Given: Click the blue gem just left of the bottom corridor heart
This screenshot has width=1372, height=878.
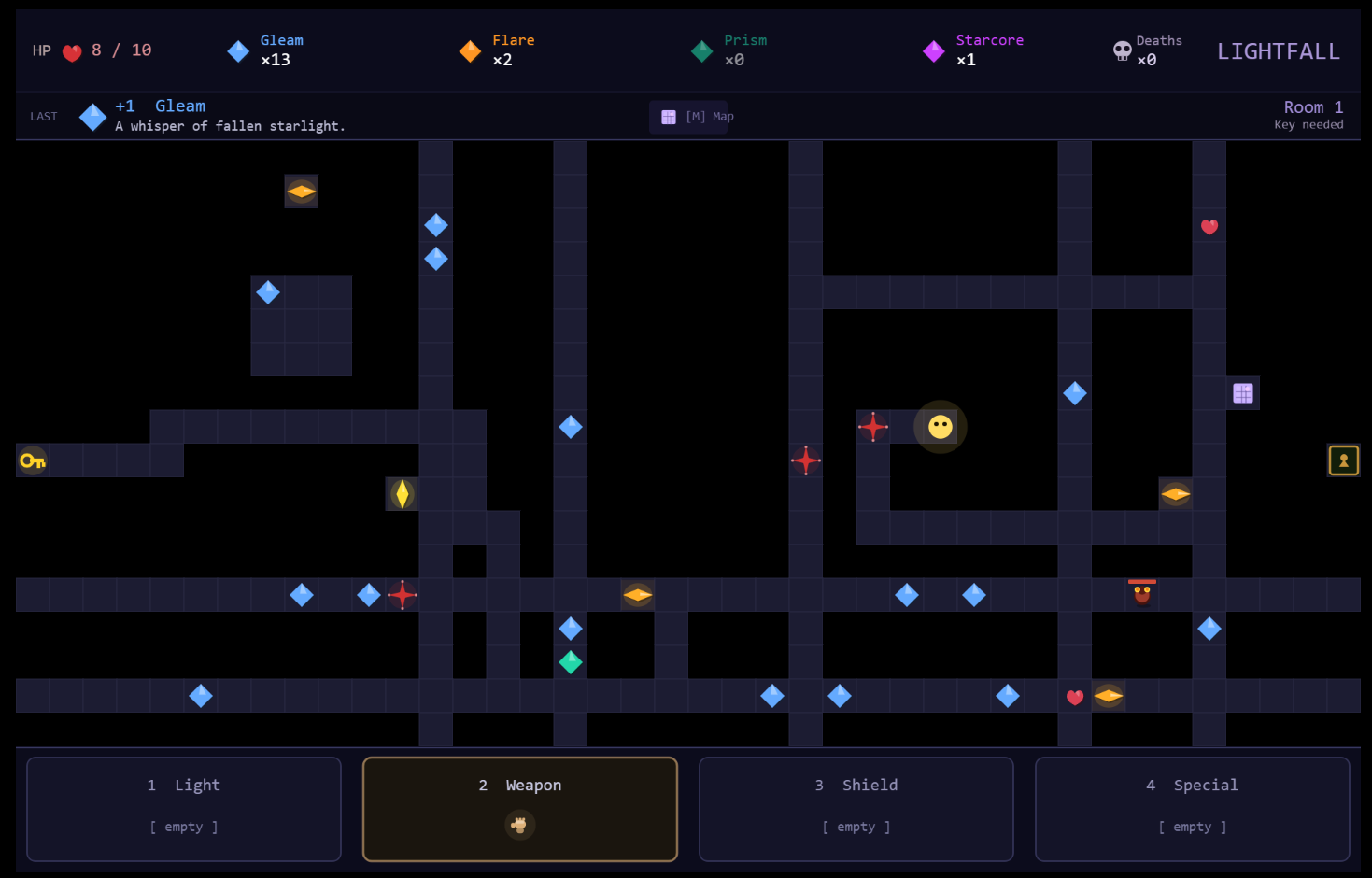Looking at the screenshot, I should click(1008, 696).
